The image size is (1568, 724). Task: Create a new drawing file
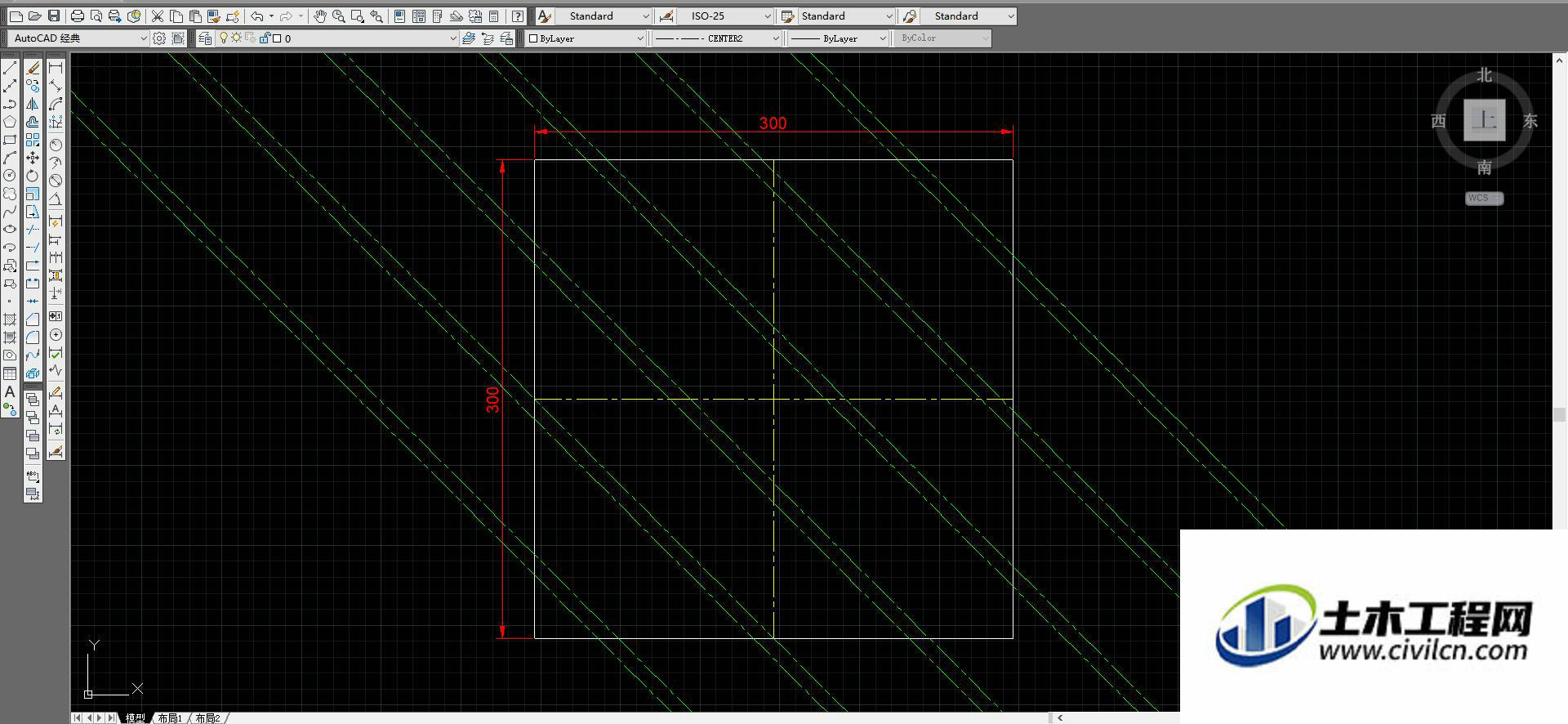tap(16, 16)
